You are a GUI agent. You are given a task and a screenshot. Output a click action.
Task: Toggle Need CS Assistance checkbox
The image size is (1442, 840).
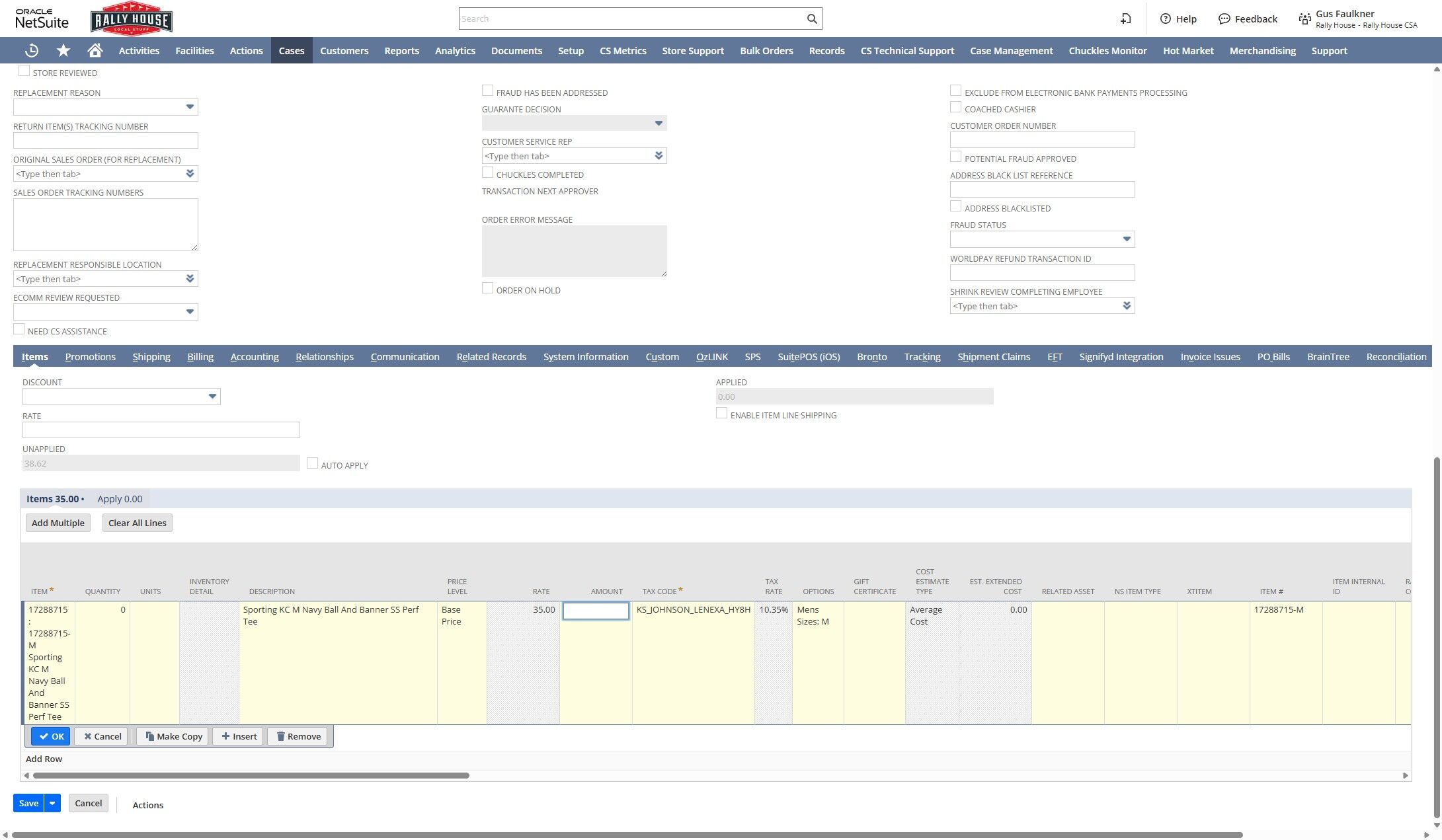[x=19, y=329]
